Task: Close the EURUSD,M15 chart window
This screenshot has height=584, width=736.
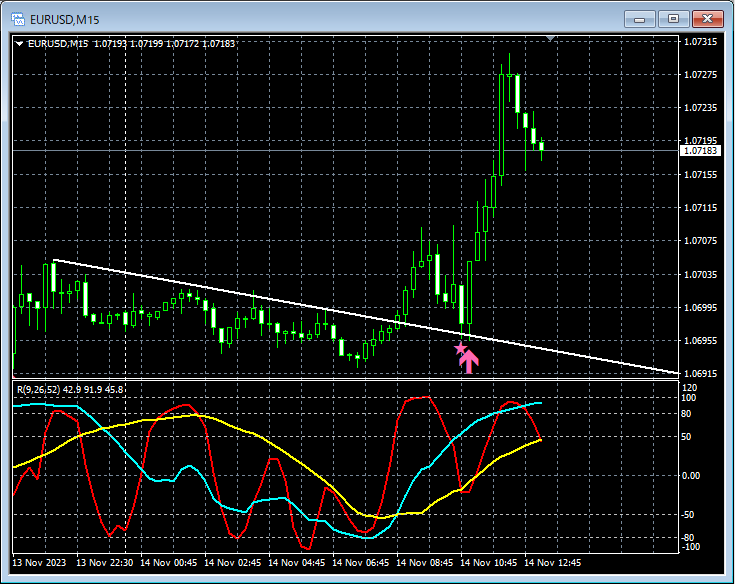Action: point(707,19)
